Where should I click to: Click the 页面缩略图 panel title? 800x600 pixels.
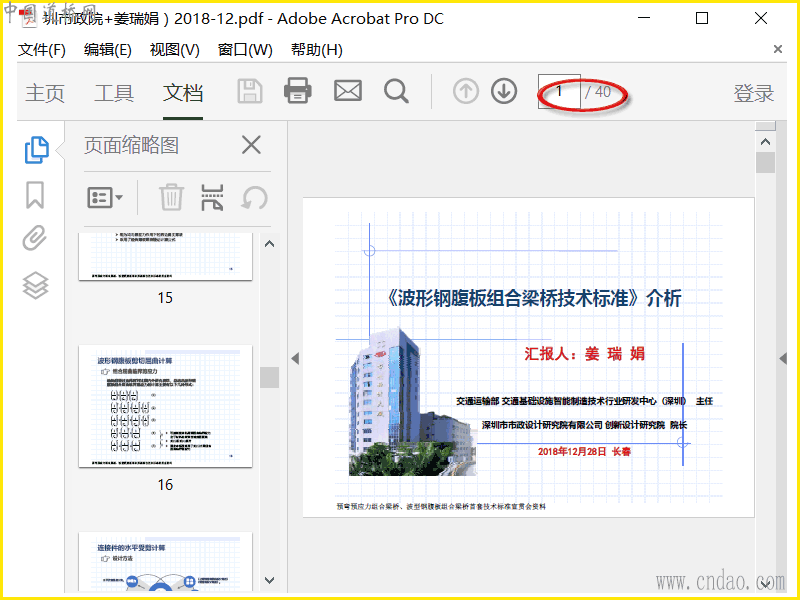131,145
